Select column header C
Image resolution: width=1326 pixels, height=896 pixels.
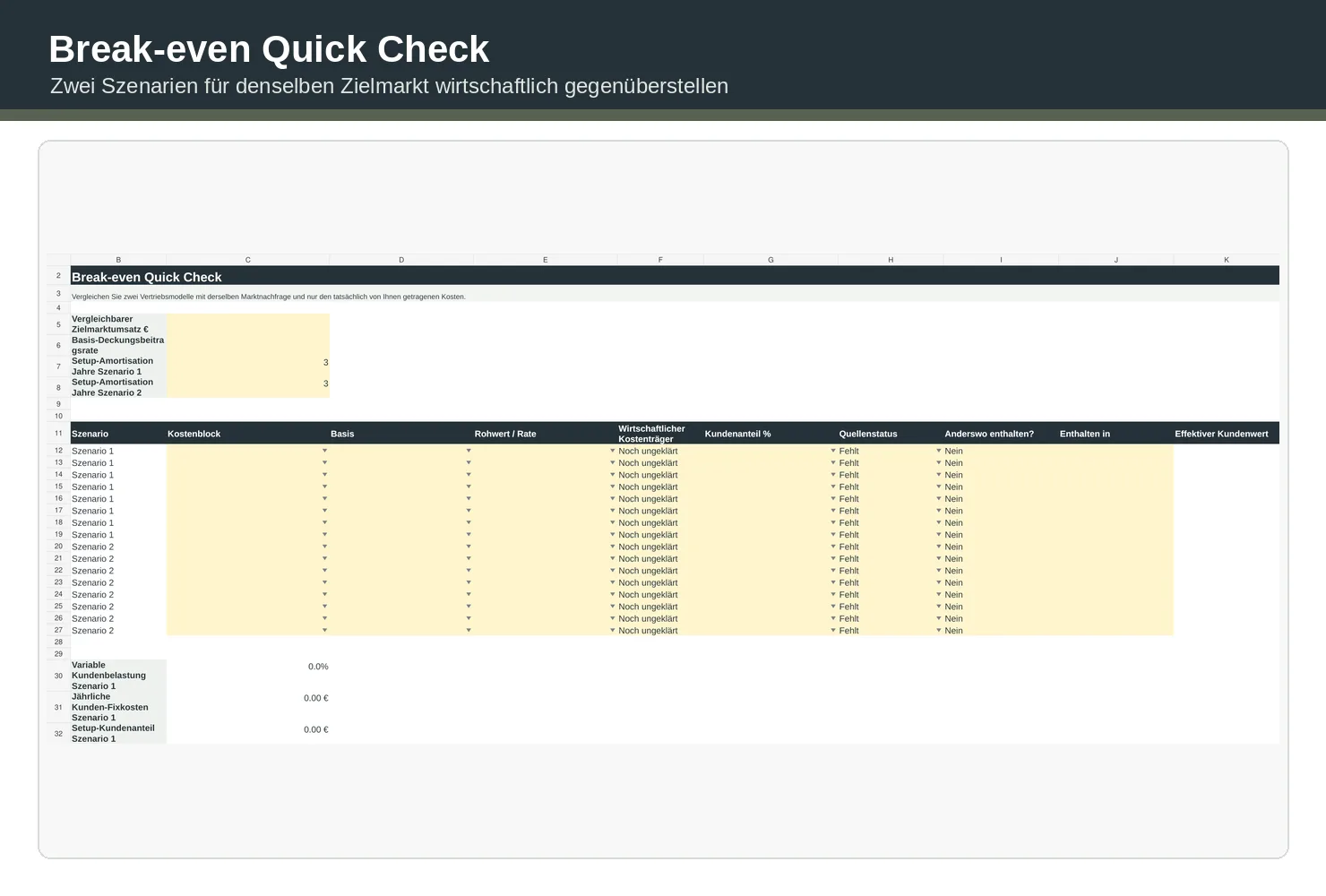(x=248, y=260)
